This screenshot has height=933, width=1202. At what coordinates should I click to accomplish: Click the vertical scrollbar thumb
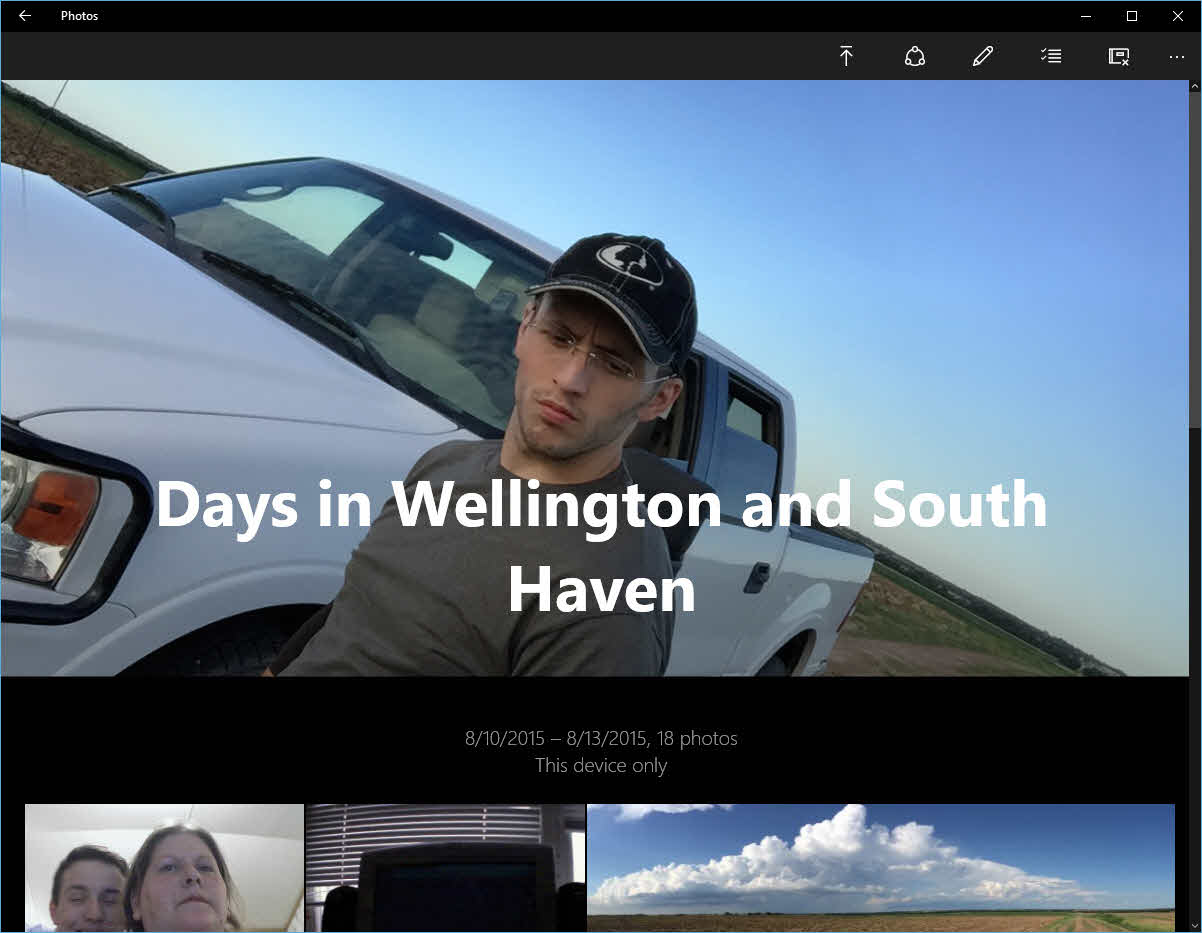[x=1194, y=260]
